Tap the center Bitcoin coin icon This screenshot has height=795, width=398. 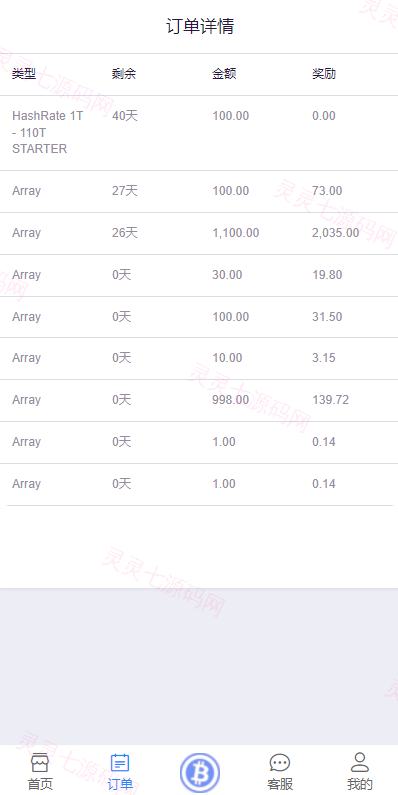tap(200, 773)
